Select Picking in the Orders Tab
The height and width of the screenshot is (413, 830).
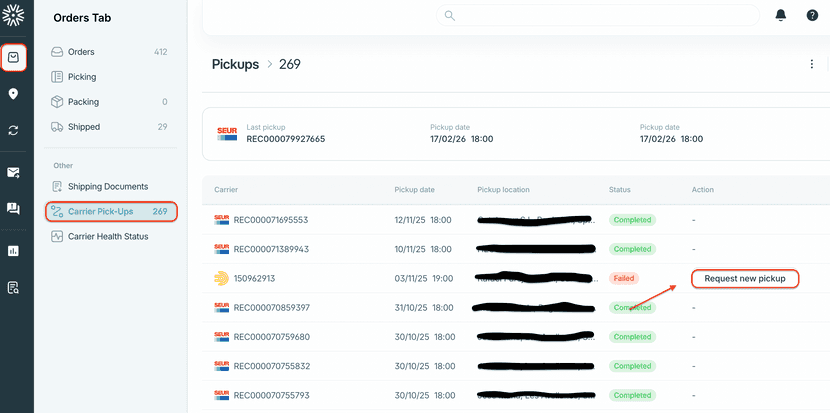(82, 77)
